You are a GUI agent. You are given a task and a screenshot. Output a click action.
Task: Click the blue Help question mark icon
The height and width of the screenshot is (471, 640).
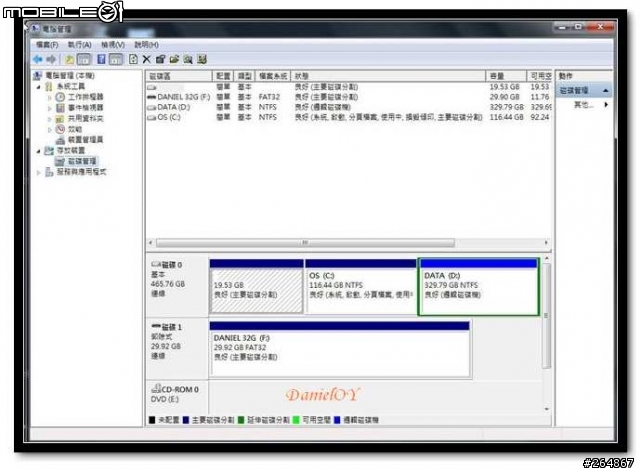[x=101, y=60]
